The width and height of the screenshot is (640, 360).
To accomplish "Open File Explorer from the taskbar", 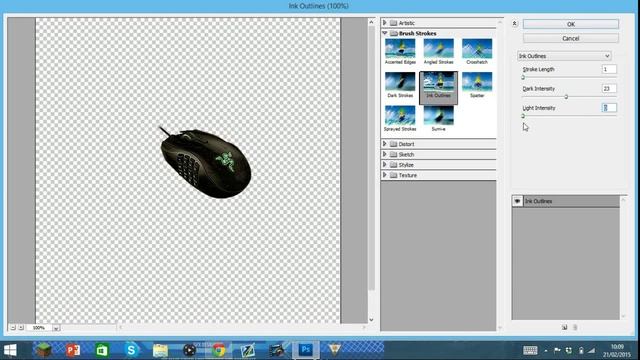I will [x=160, y=350].
